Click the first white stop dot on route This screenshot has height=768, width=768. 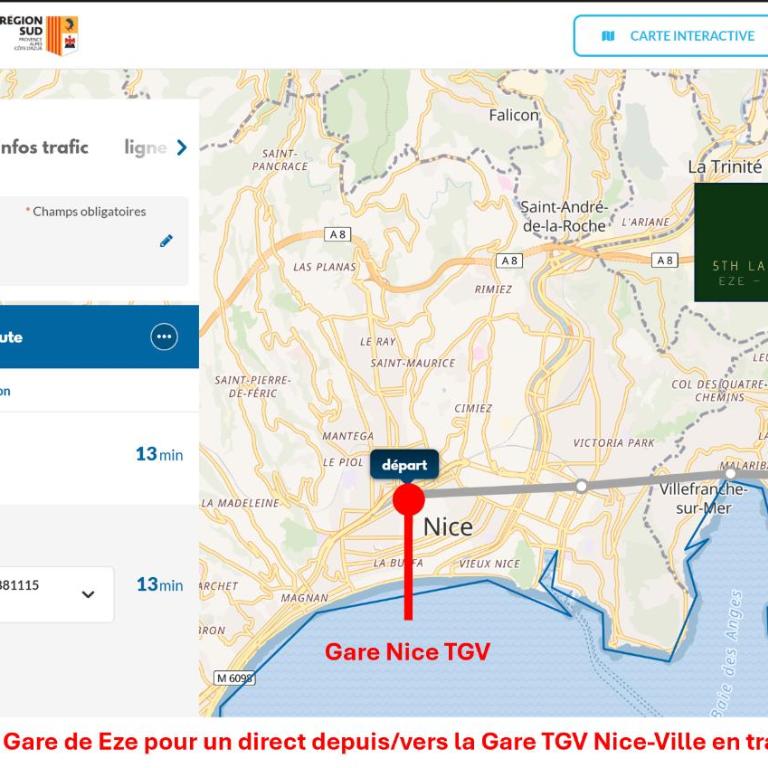pos(581,486)
